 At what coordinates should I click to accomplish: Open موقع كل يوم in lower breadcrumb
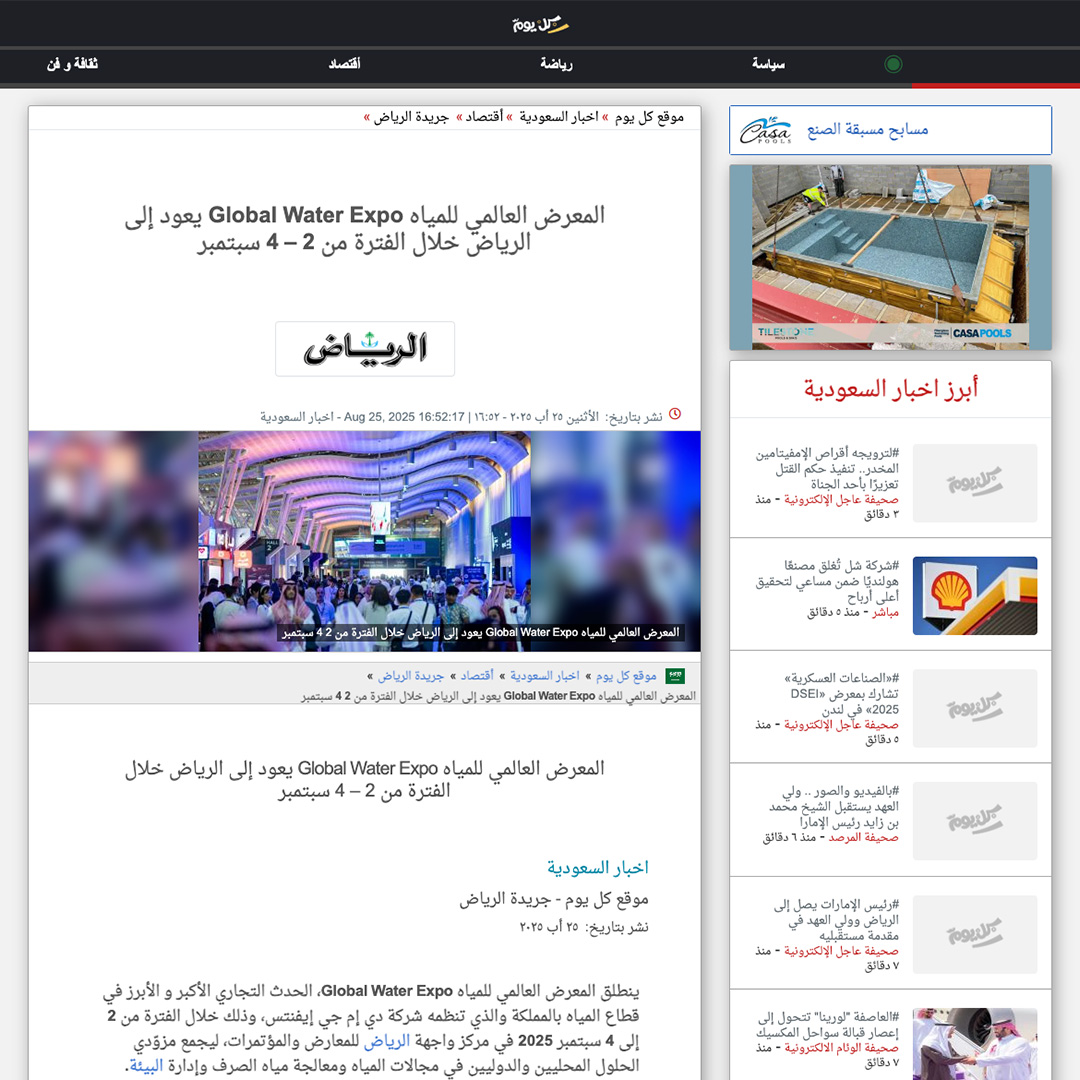pyautogui.click(x=626, y=676)
